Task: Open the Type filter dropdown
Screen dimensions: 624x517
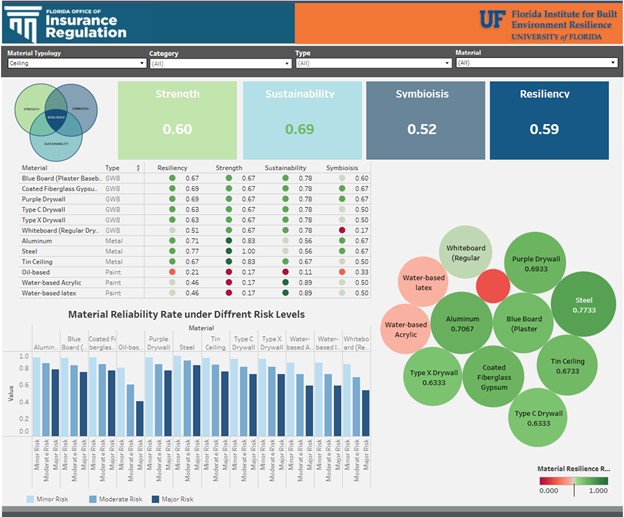Action: click(x=373, y=63)
